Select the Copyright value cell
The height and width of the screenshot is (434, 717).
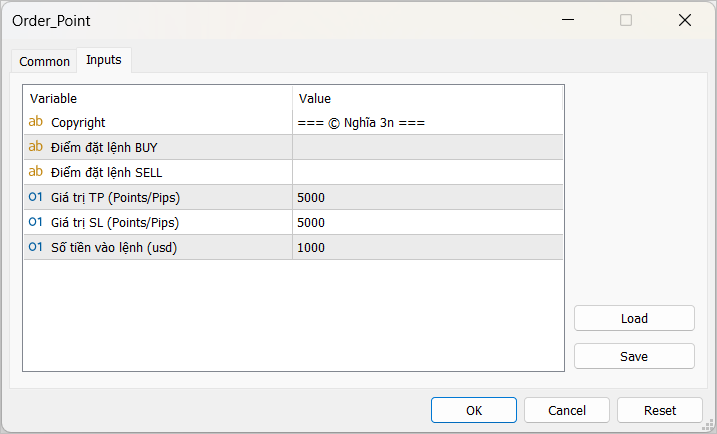pyautogui.click(x=427, y=122)
